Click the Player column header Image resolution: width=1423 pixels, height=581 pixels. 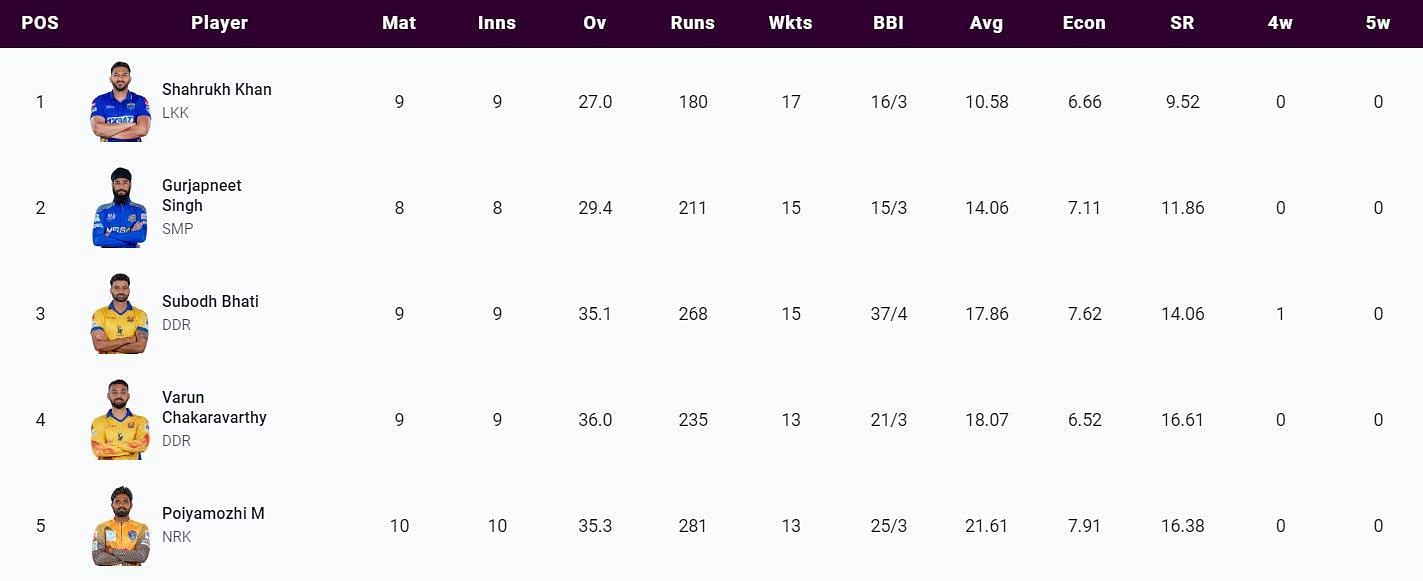219,23
